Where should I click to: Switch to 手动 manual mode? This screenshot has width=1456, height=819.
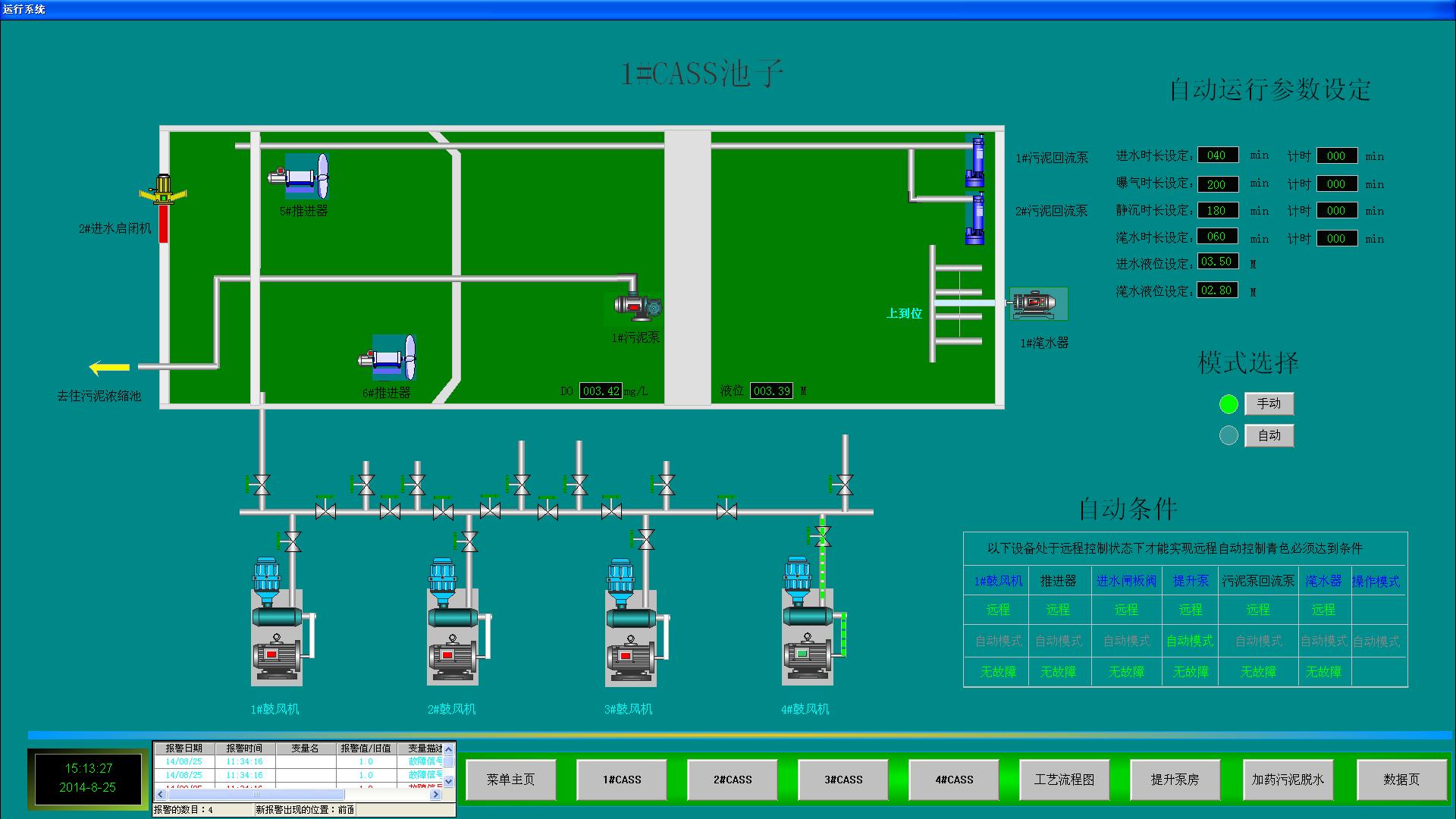[1269, 404]
